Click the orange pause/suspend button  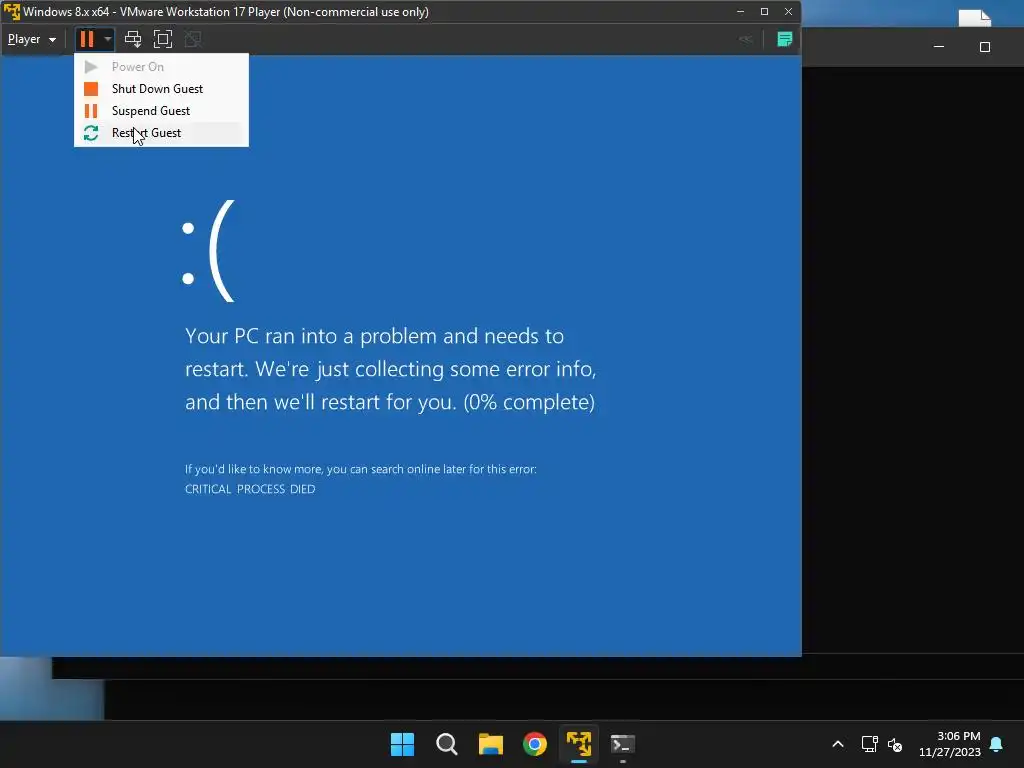pos(87,39)
